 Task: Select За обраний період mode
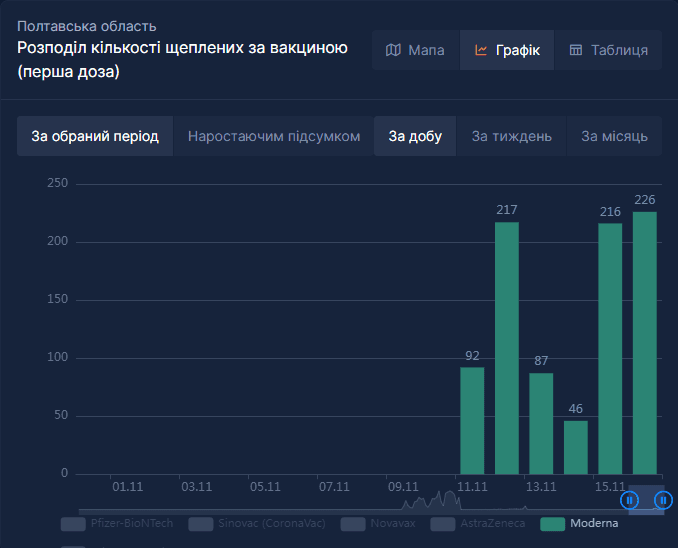[95, 136]
